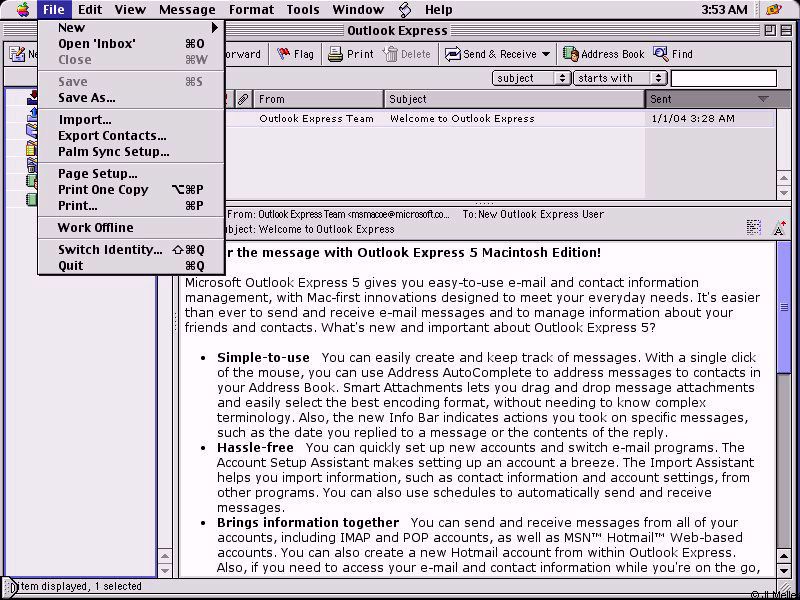Click message body scroll up arrow

784,556
